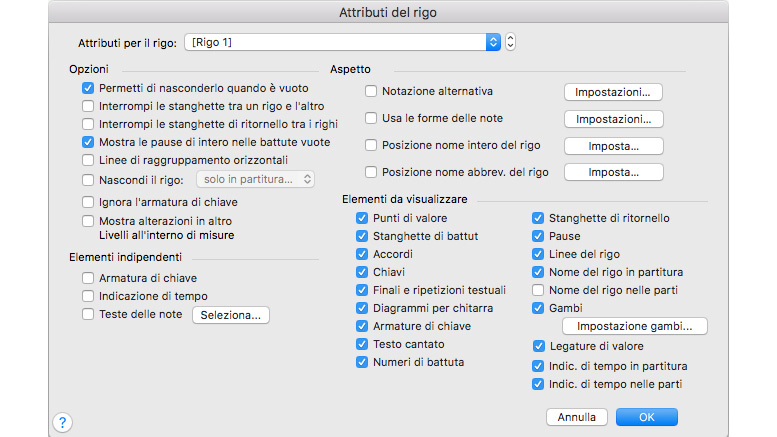The height and width of the screenshot is (437, 777).
Task: Click the Annulla button
Action: point(577,417)
